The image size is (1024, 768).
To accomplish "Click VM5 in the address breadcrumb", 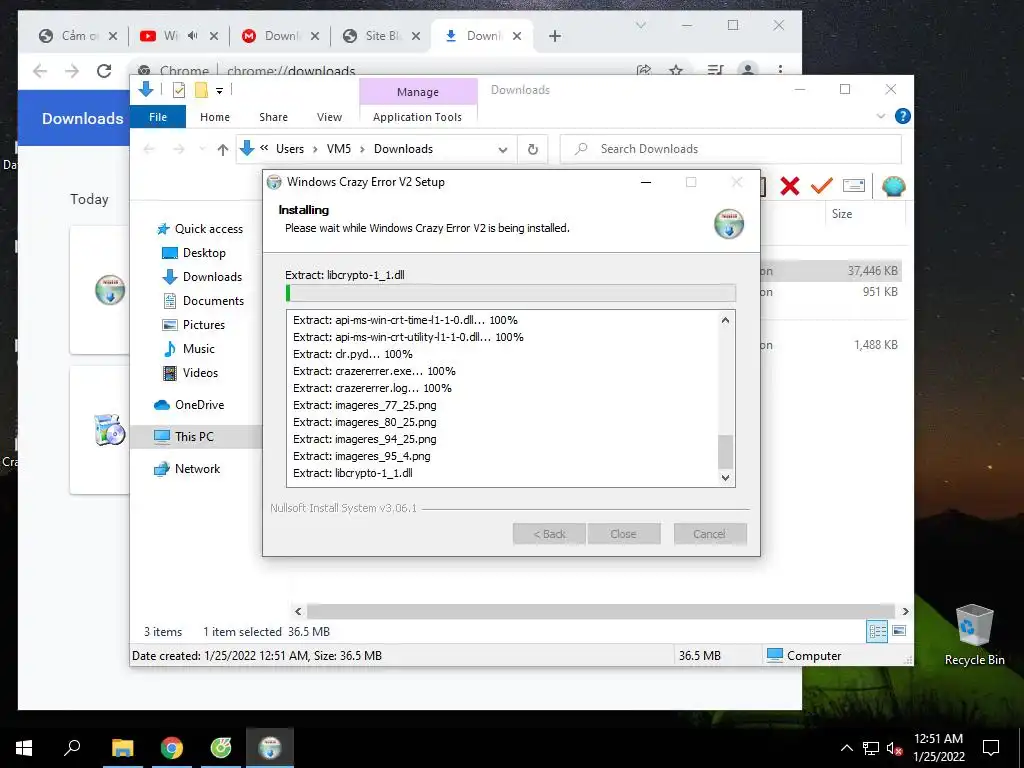I will coord(338,149).
